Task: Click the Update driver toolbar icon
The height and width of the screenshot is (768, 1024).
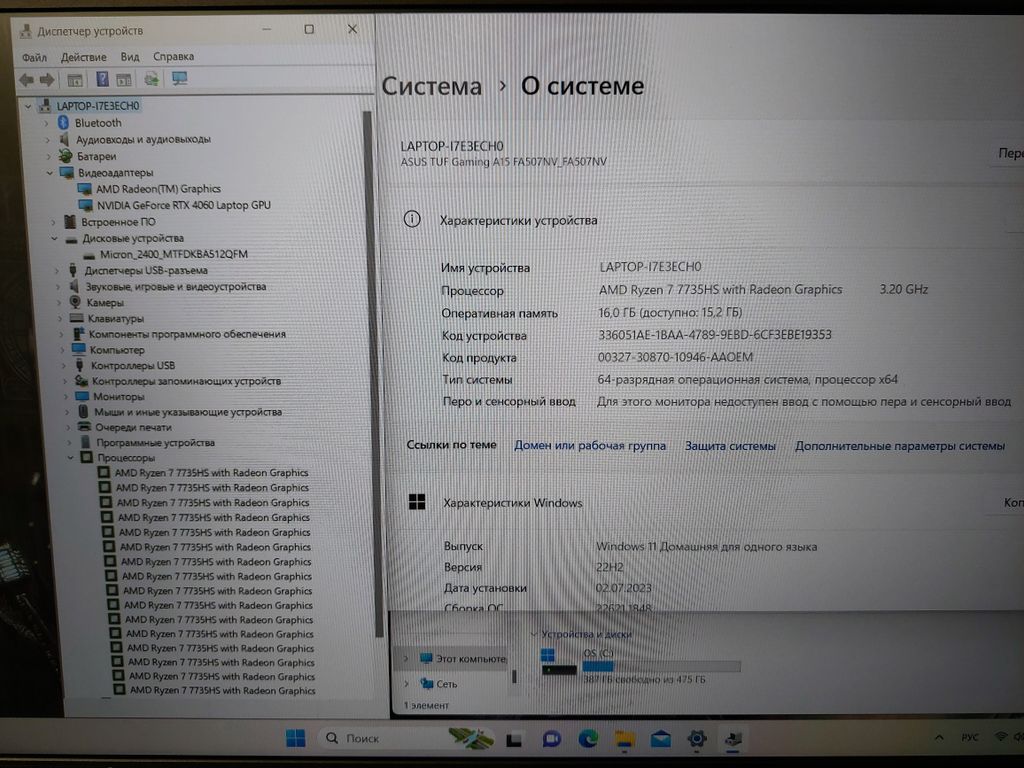Action: click(151, 79)
